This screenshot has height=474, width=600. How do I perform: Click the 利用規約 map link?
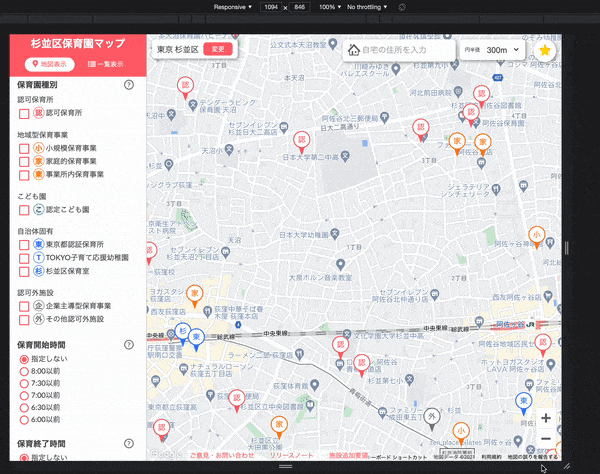pos(489,457)
